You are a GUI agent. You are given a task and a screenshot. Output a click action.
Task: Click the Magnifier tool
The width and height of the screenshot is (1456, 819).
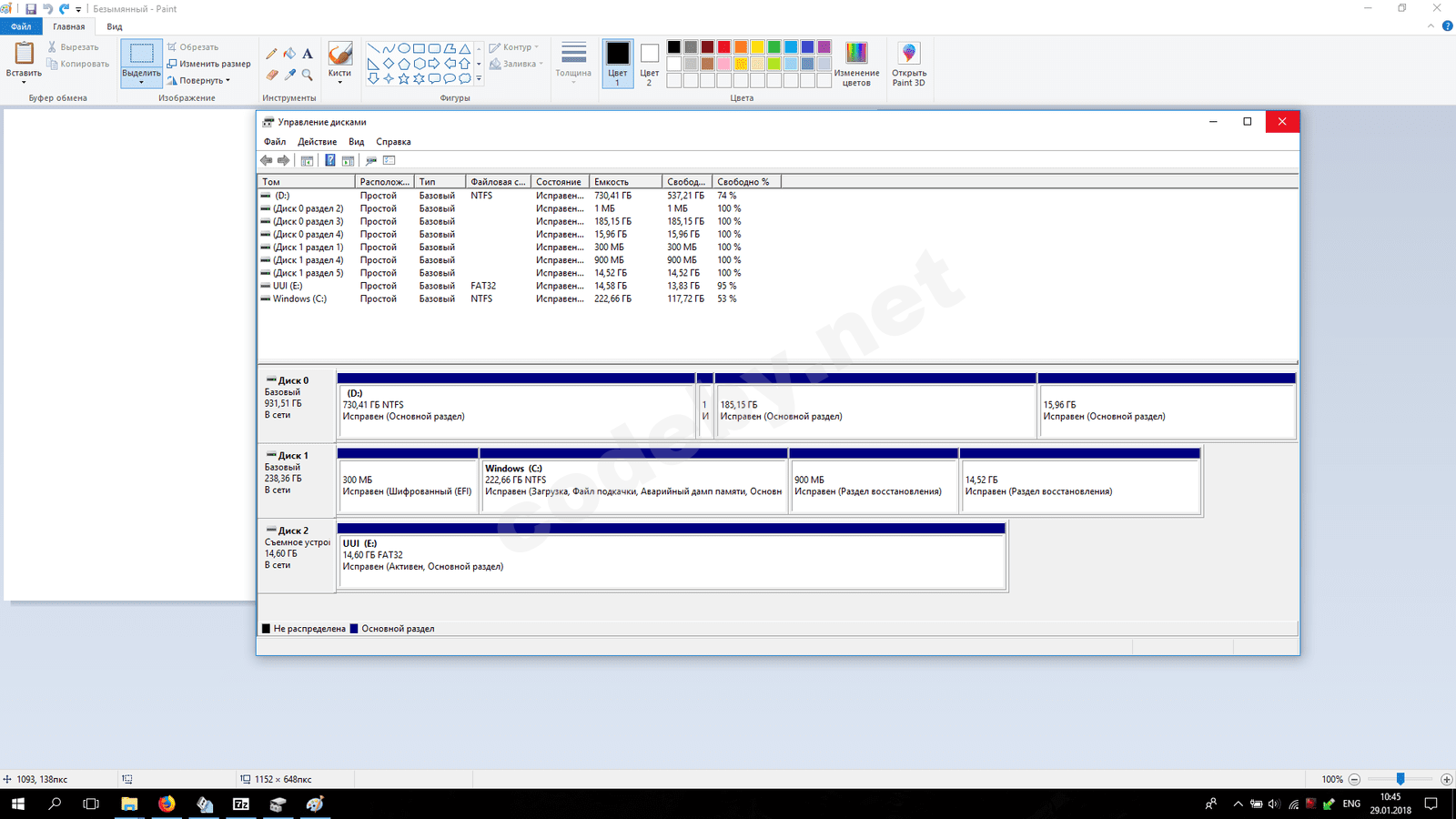308,75
